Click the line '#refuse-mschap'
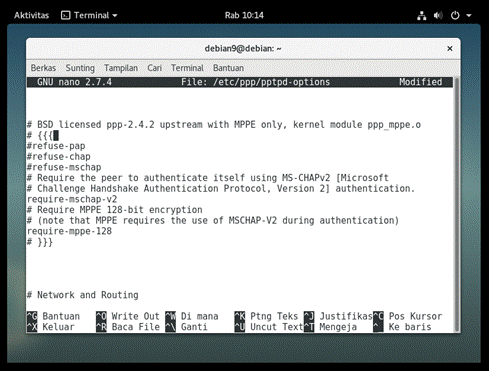The height and width of the screenshot is (371, 489). point(64,167)
